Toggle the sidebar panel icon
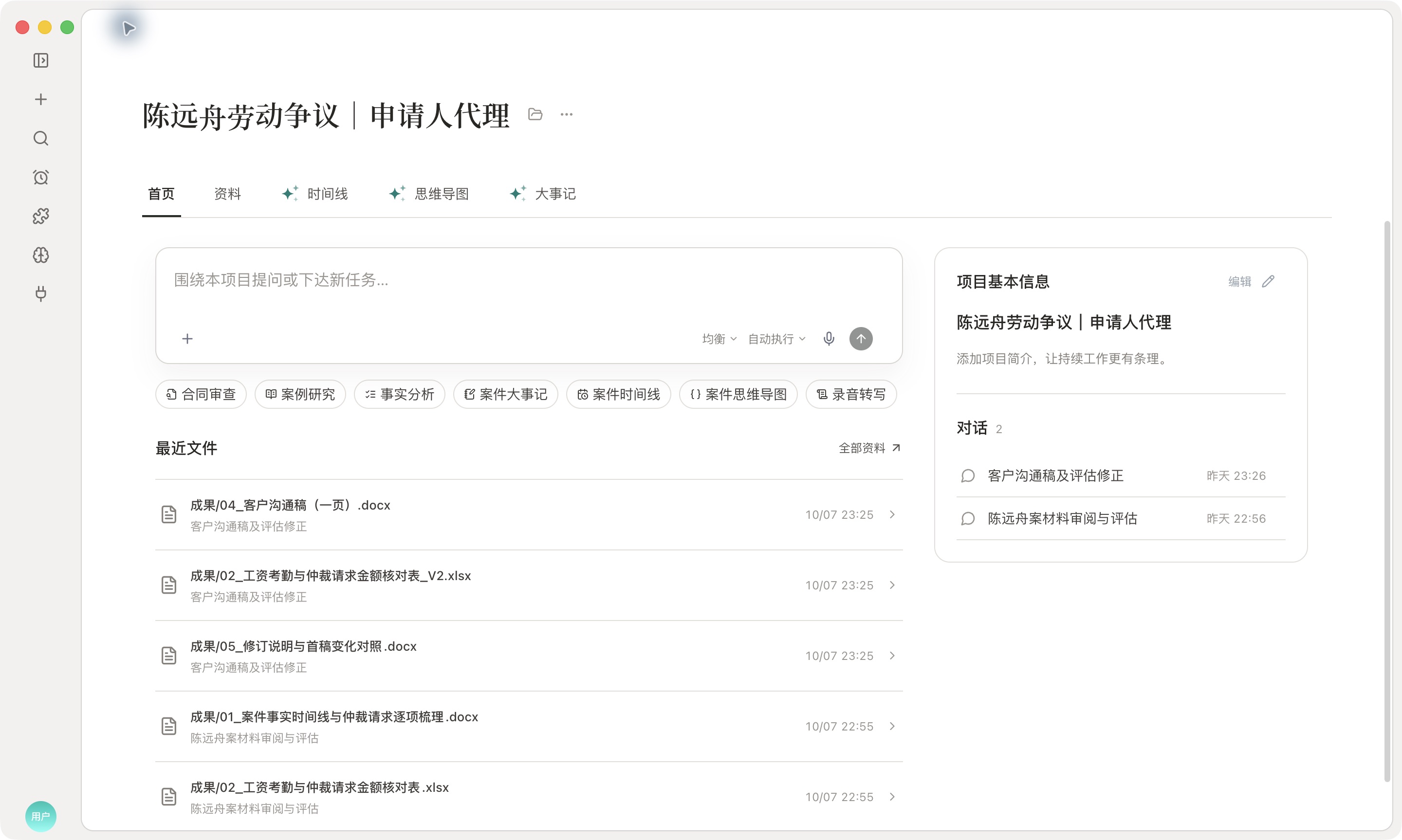 point(41,60)
